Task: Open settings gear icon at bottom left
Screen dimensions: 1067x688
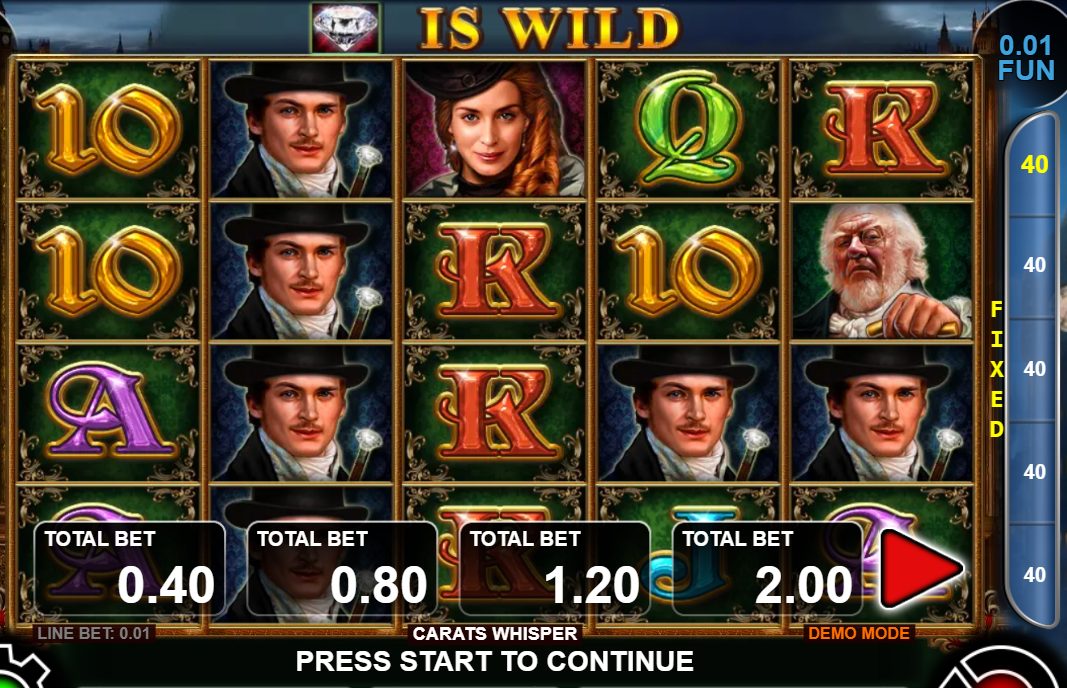Action: pos(20,670)
